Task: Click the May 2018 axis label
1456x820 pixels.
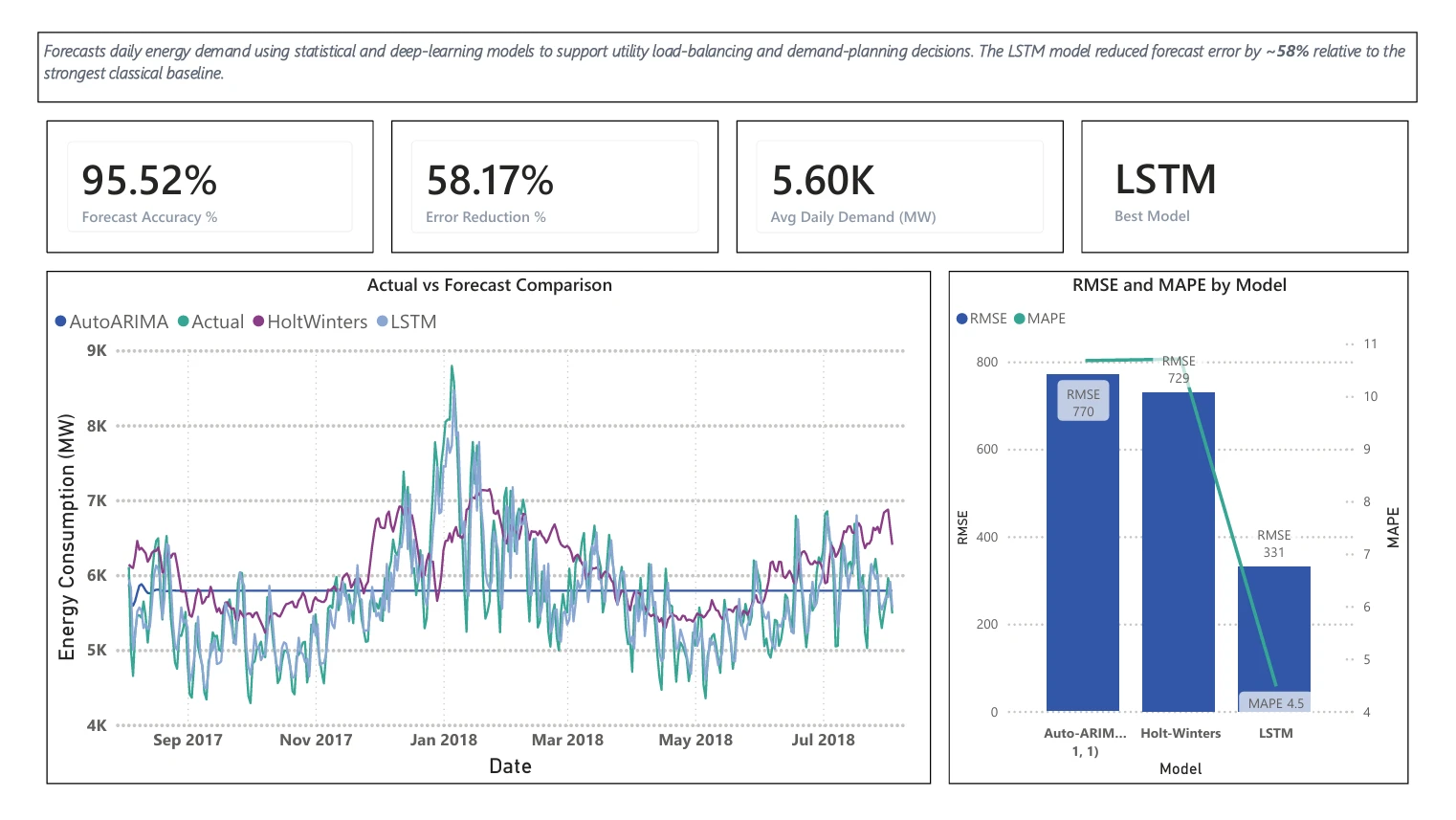Action: (x=695, y=740)
